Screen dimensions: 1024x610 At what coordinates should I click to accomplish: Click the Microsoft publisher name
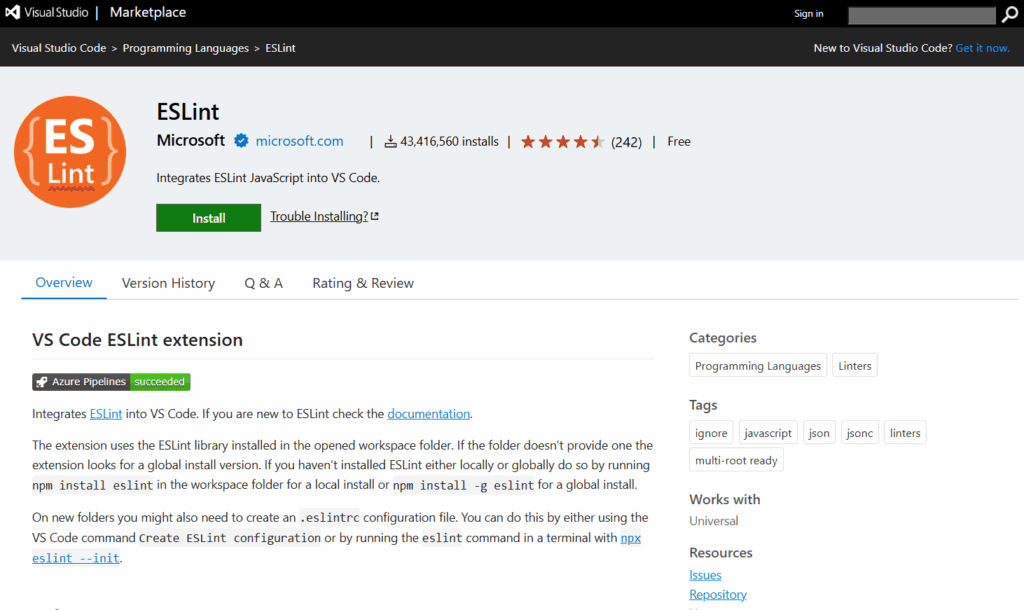pos(191,140)
